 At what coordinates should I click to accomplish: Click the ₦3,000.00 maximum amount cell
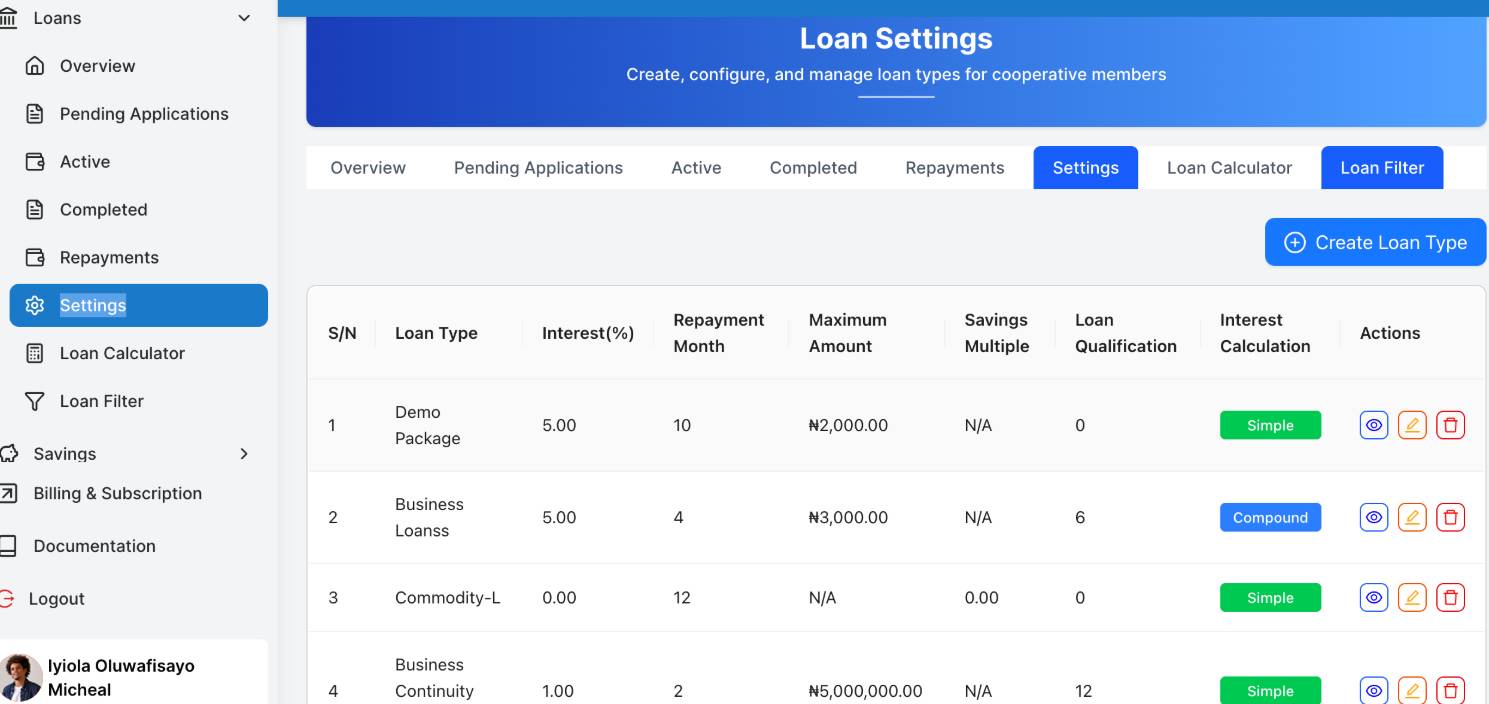click(848, 517)
